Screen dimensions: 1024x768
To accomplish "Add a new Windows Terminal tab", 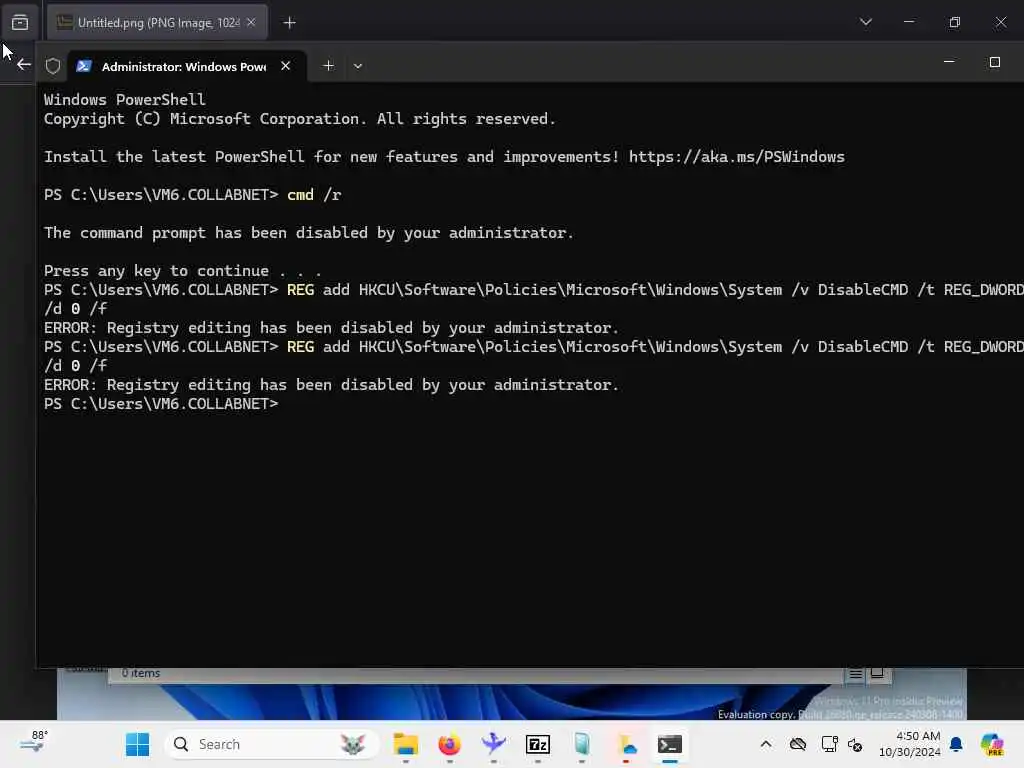I will [x=328, y=66].
